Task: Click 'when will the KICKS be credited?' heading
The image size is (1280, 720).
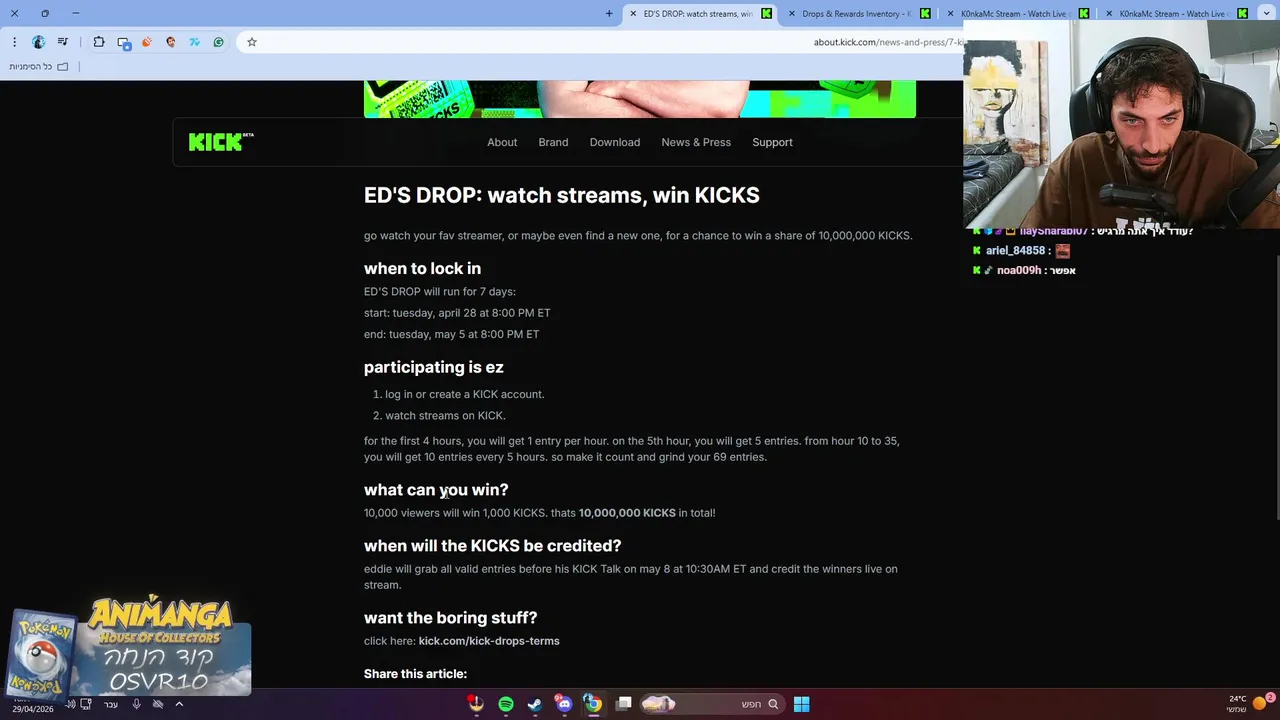Action: click(x=493, y=545)
